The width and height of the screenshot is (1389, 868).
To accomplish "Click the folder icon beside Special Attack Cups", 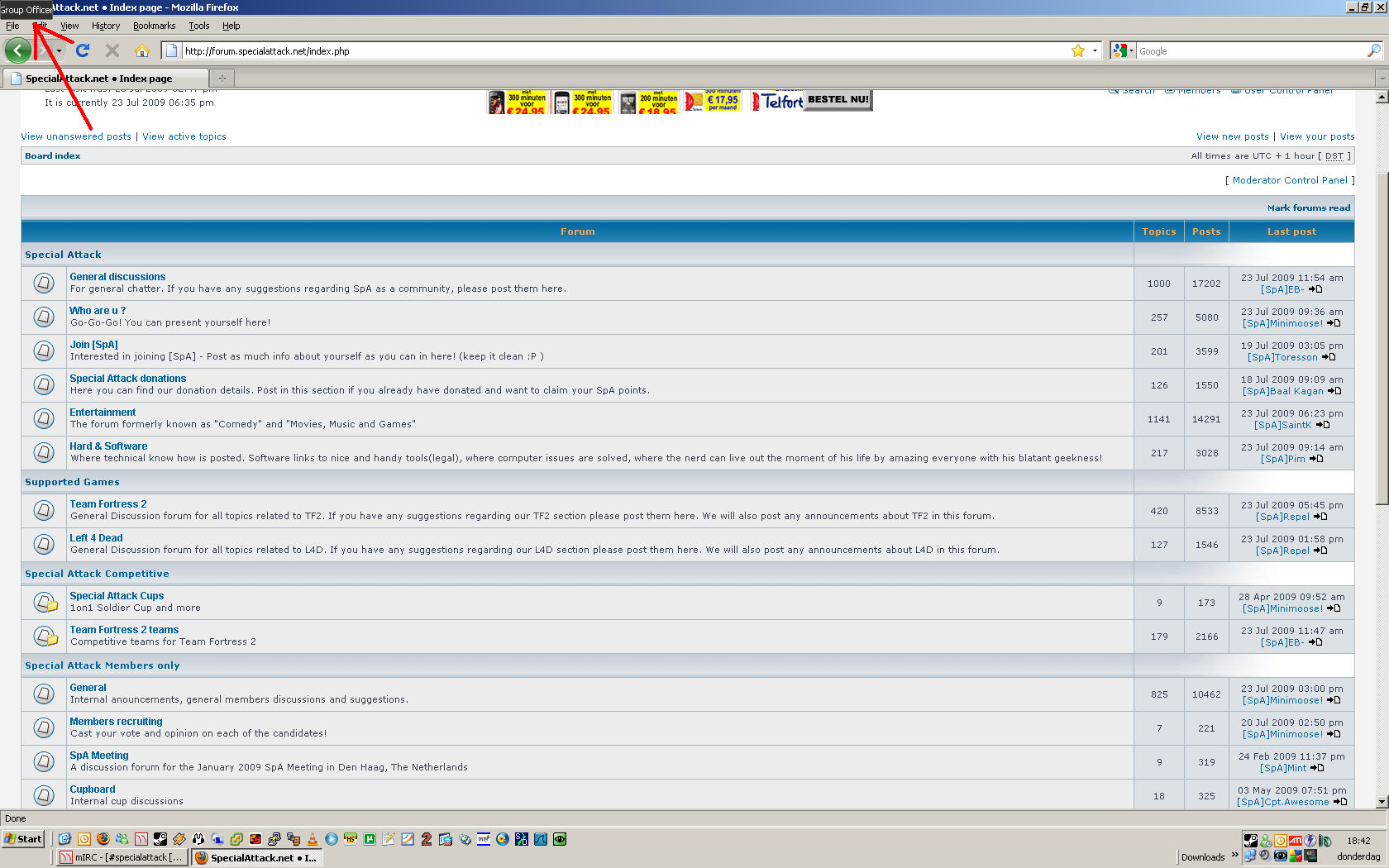I will [x=45, y=603].
